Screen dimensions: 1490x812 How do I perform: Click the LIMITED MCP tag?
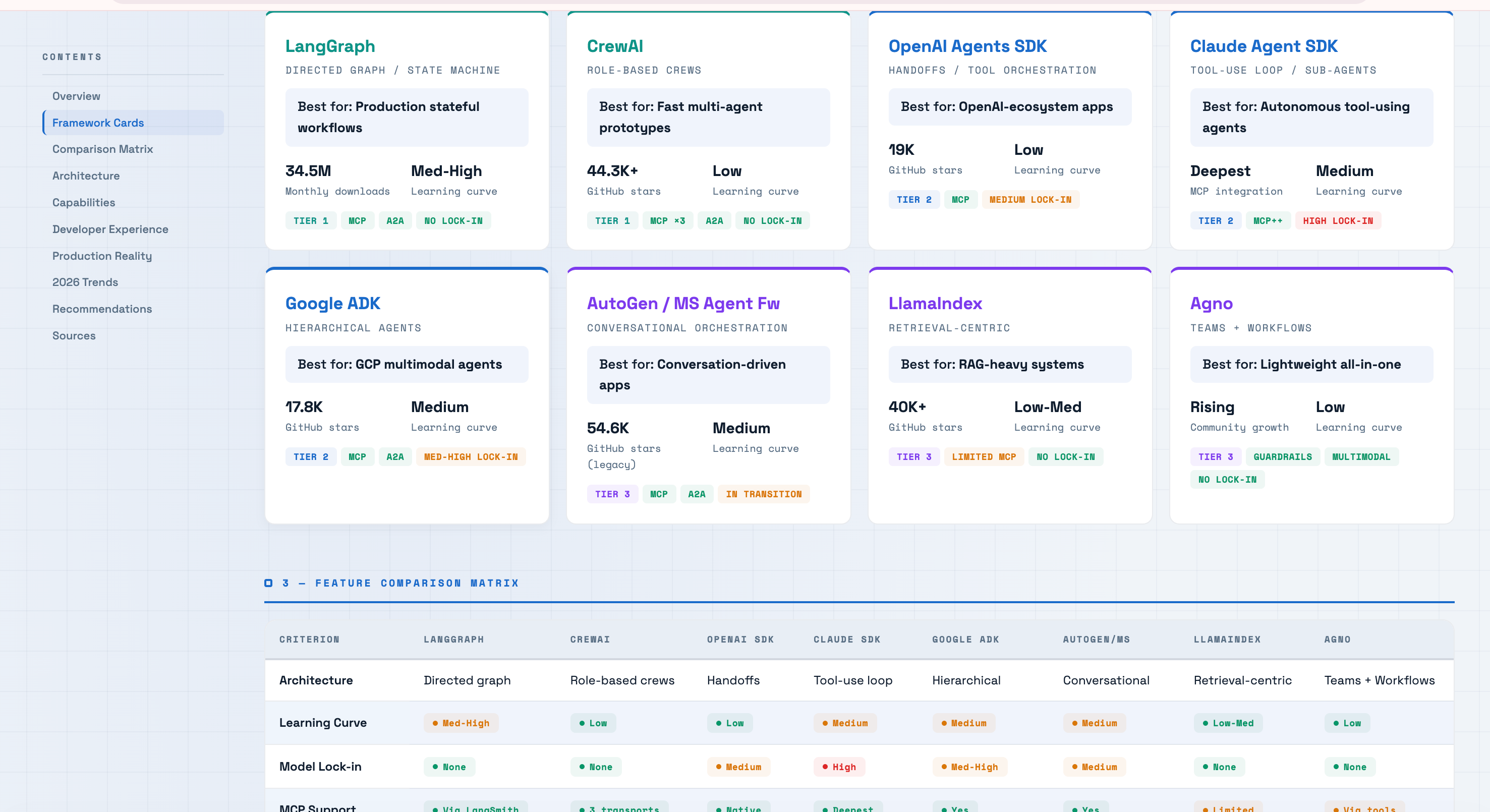point(983,457)
